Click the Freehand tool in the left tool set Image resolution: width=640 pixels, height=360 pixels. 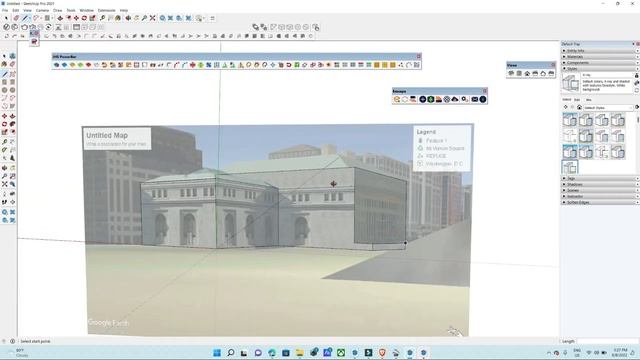13,74
